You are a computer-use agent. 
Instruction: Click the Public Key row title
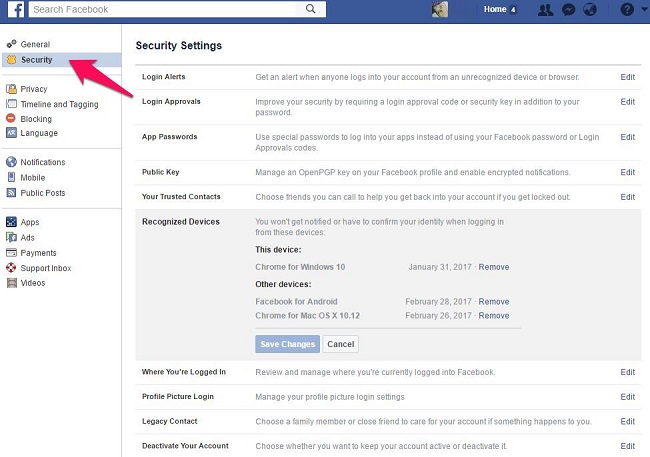click(160, 172)
